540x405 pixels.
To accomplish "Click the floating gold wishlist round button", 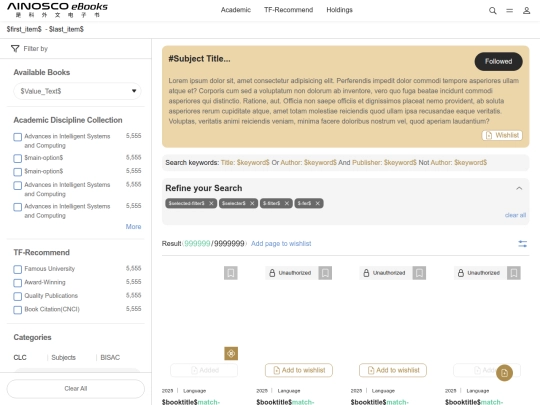I will click(x=505, y=373).
